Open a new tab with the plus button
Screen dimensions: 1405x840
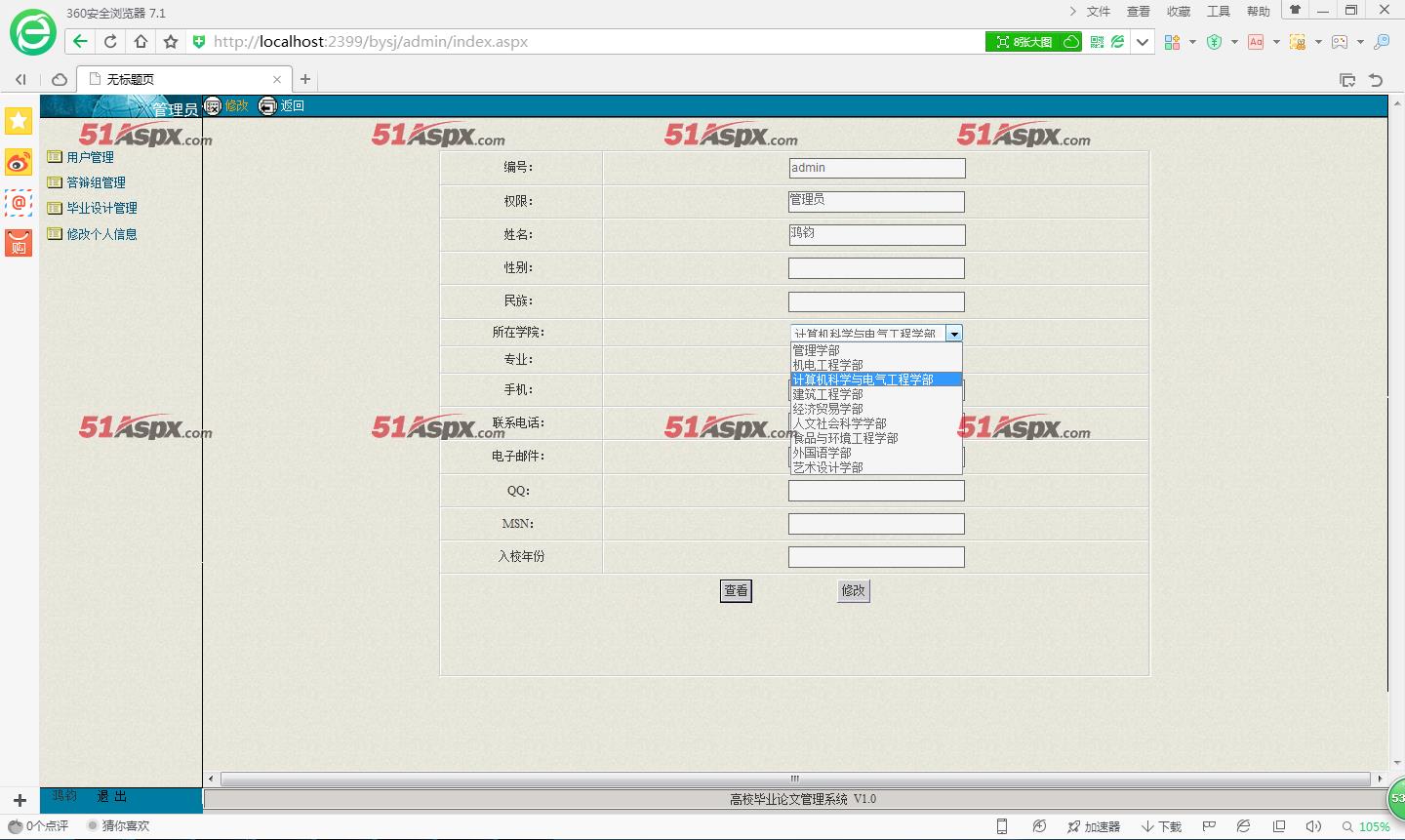[x=305, y=79]
